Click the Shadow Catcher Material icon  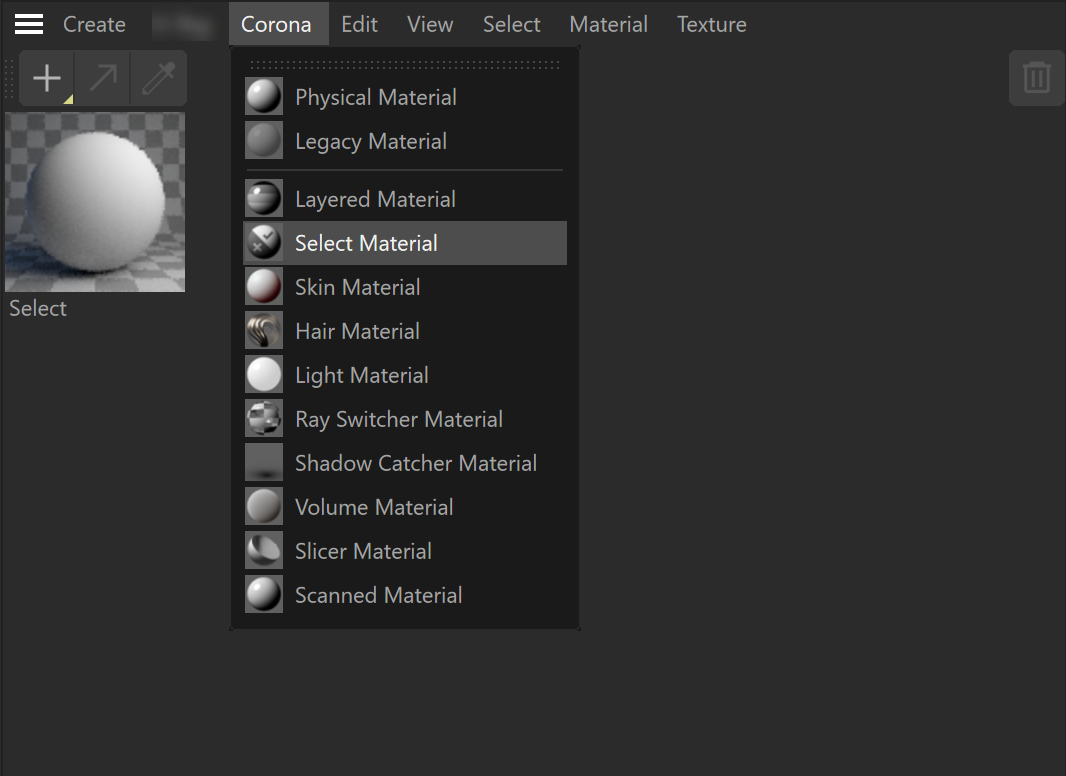(264, 462)
